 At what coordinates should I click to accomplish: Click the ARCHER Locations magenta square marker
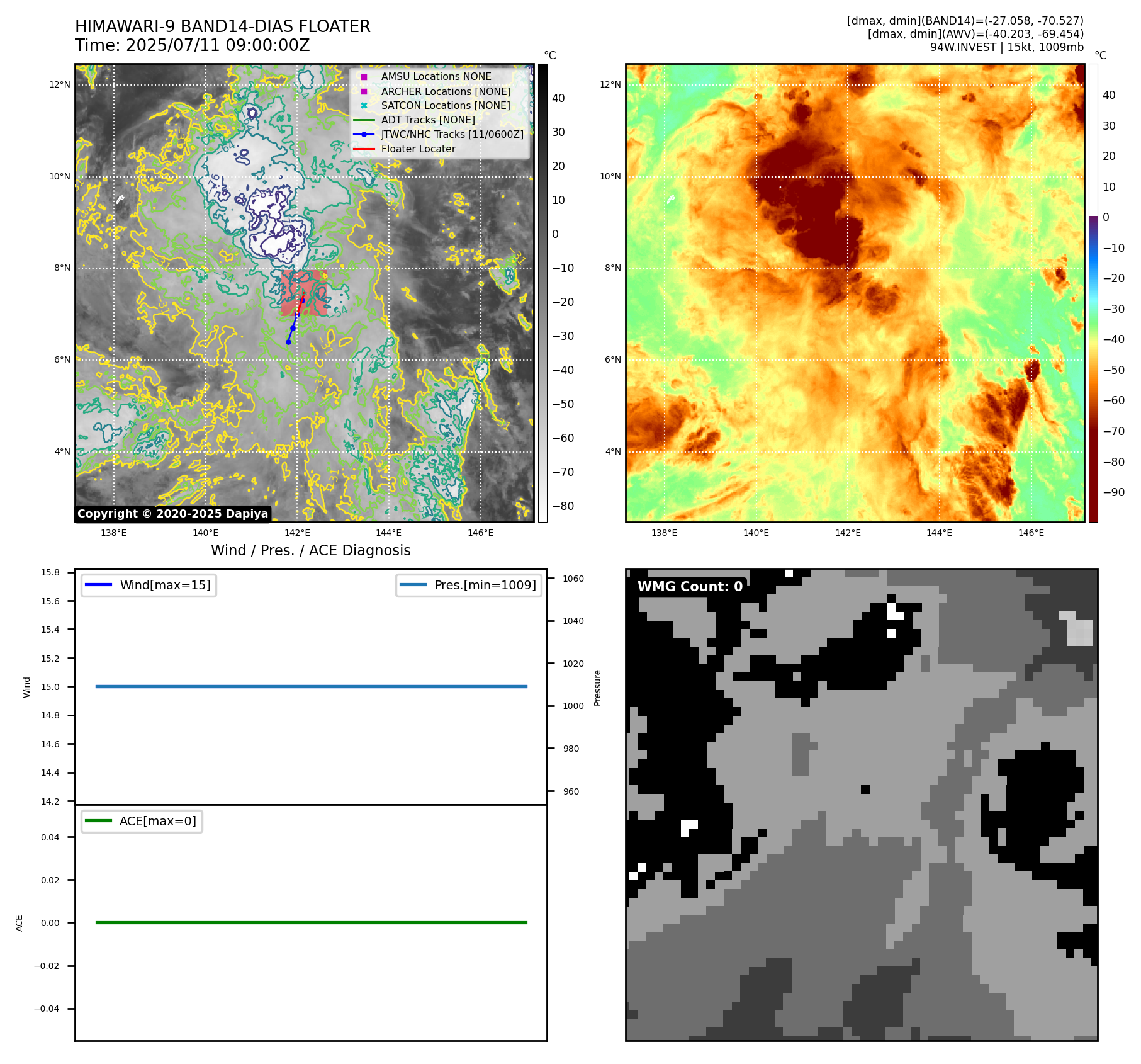[364, 91]
